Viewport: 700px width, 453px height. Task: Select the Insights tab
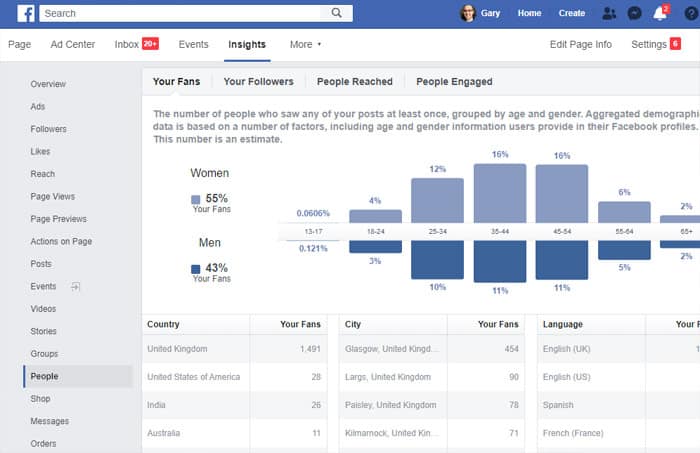pos(247,44)
